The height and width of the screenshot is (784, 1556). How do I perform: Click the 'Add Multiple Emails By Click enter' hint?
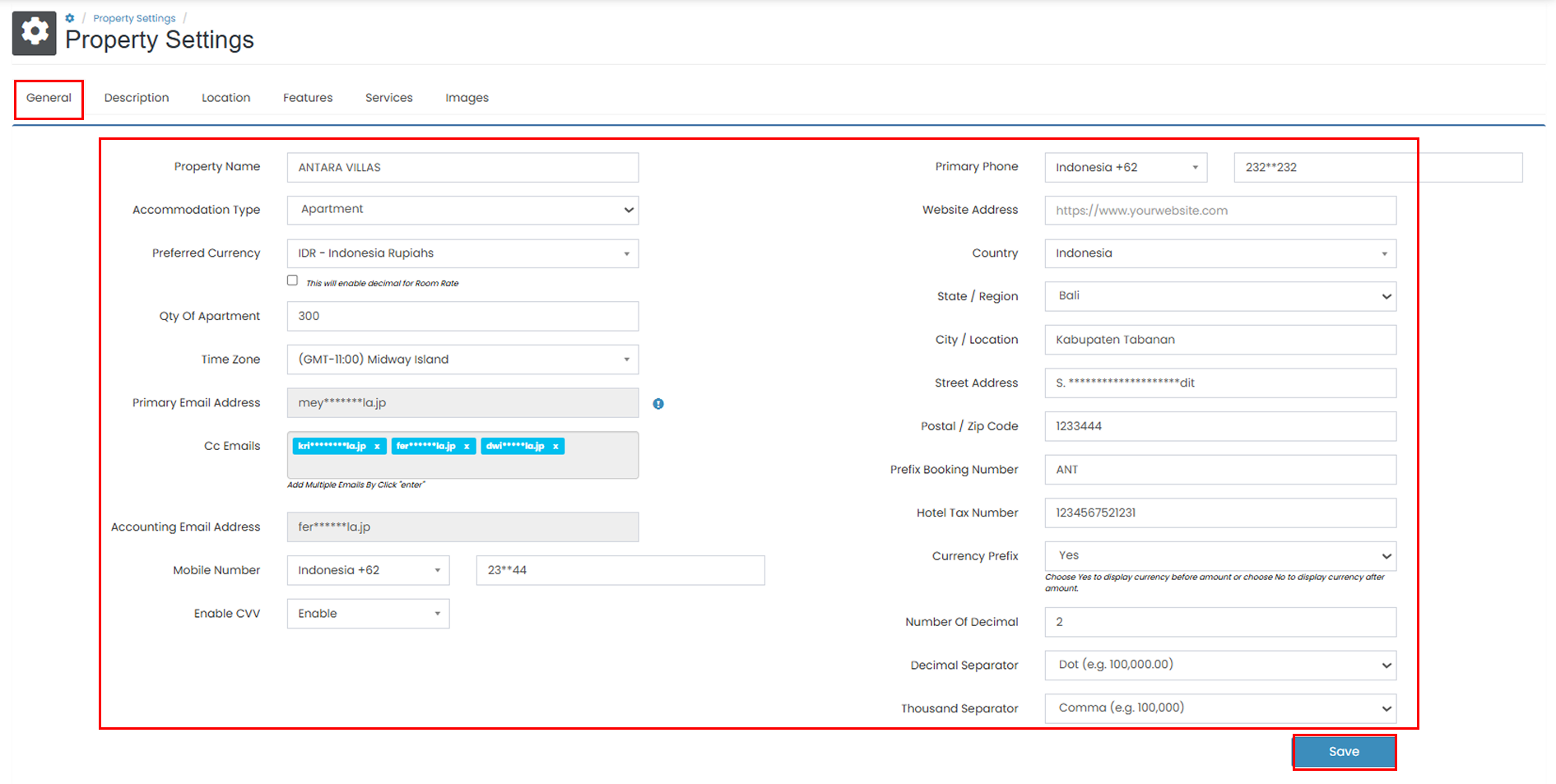(355, 485)
